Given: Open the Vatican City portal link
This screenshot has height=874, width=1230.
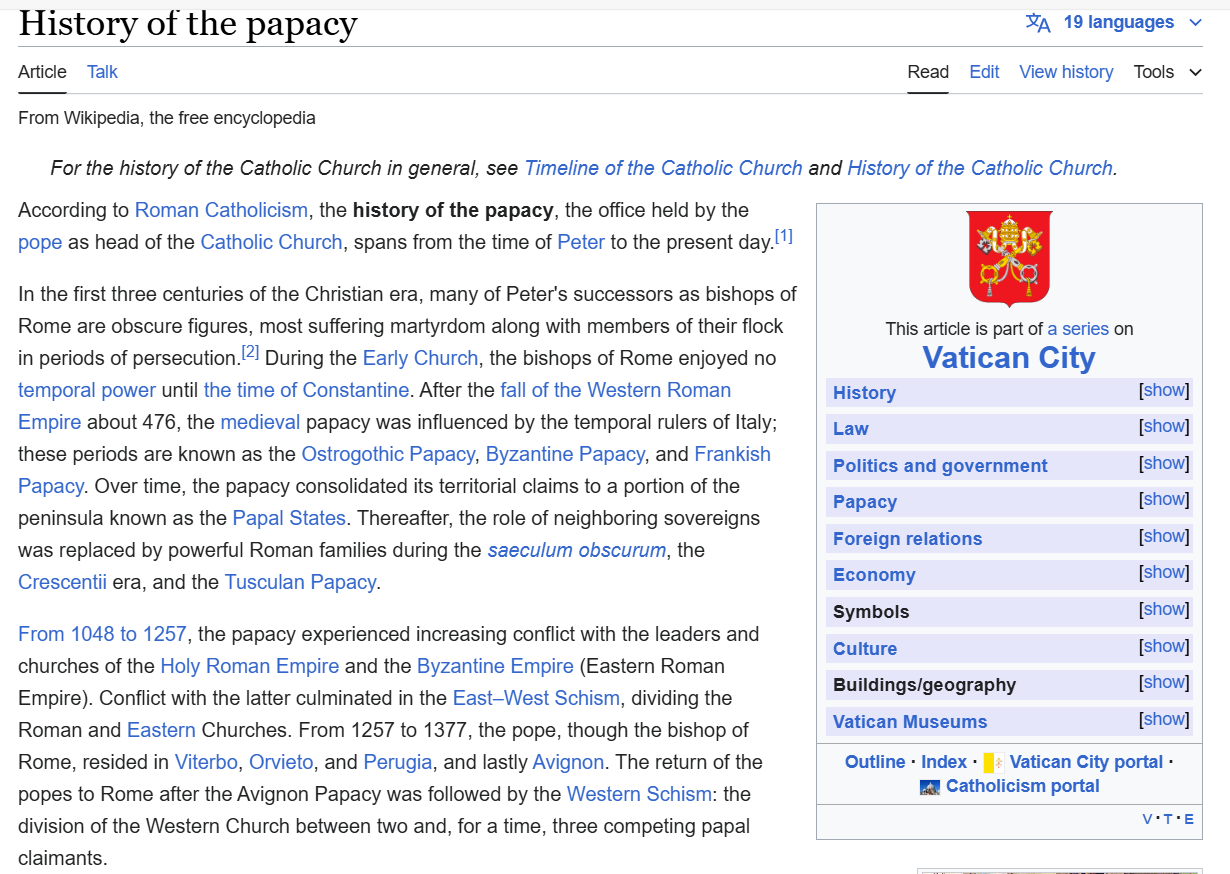Looking at the screenshot, I should pos(1087,762).
